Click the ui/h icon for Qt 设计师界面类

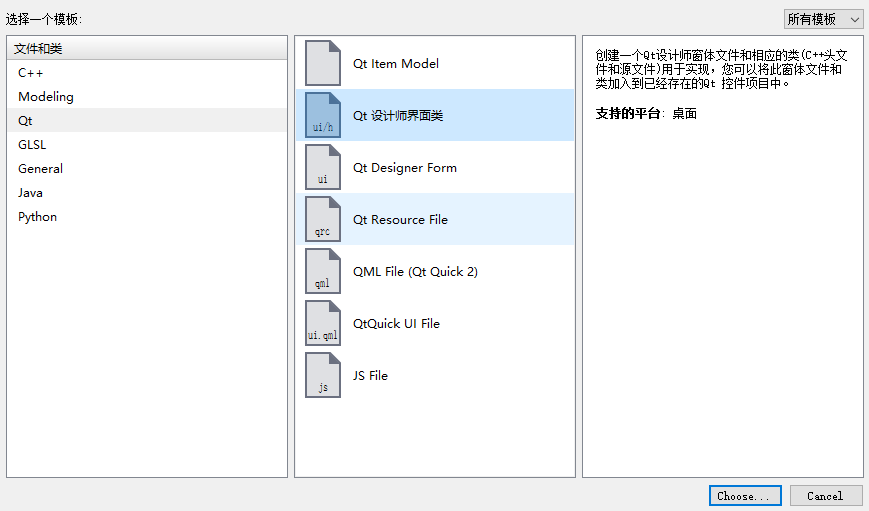coord(323,115)
